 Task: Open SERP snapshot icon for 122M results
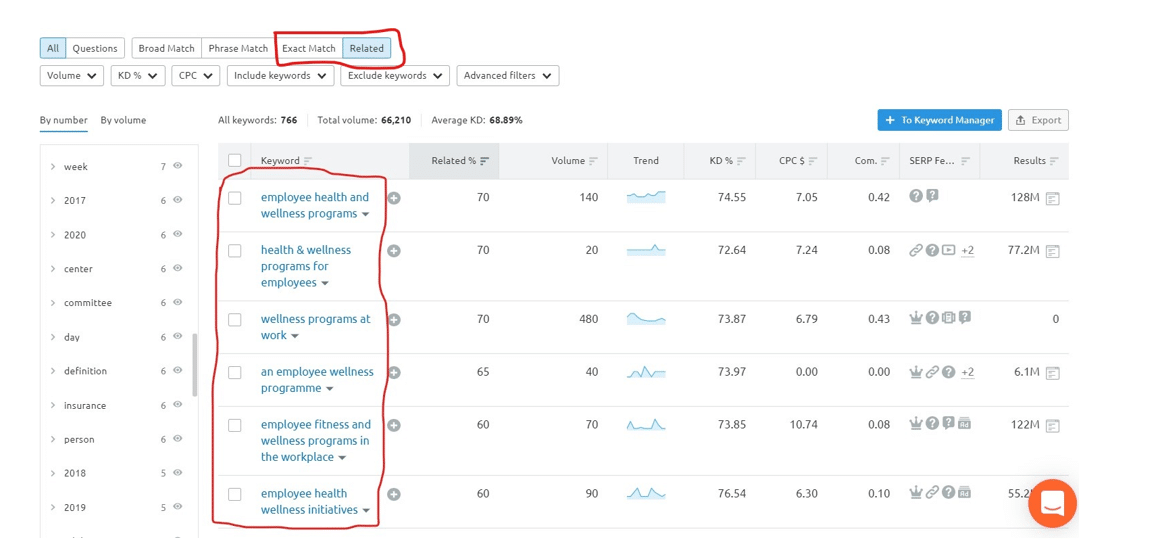pos(1053,425)
